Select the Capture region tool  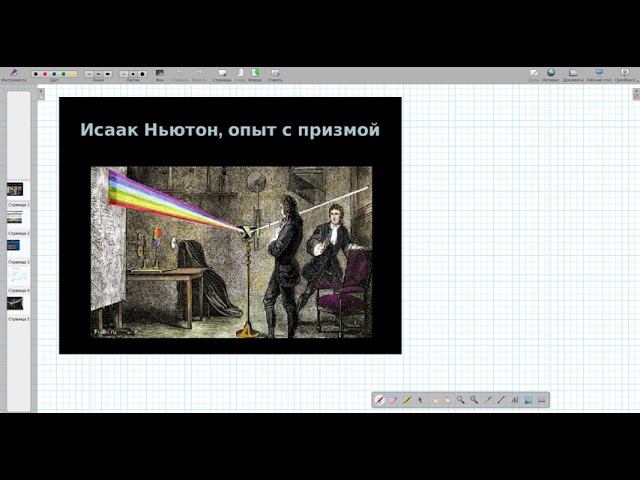coord(528,400)
